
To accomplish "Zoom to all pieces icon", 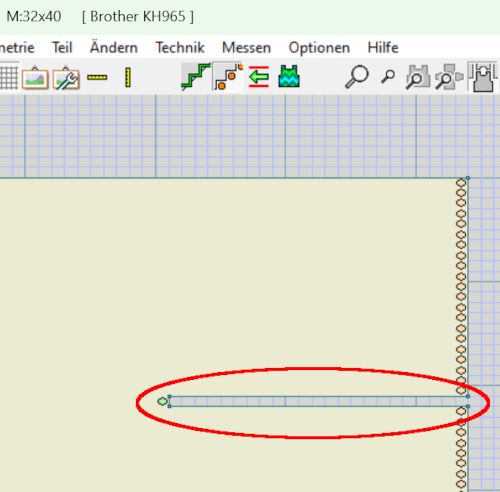I will 449,77.
